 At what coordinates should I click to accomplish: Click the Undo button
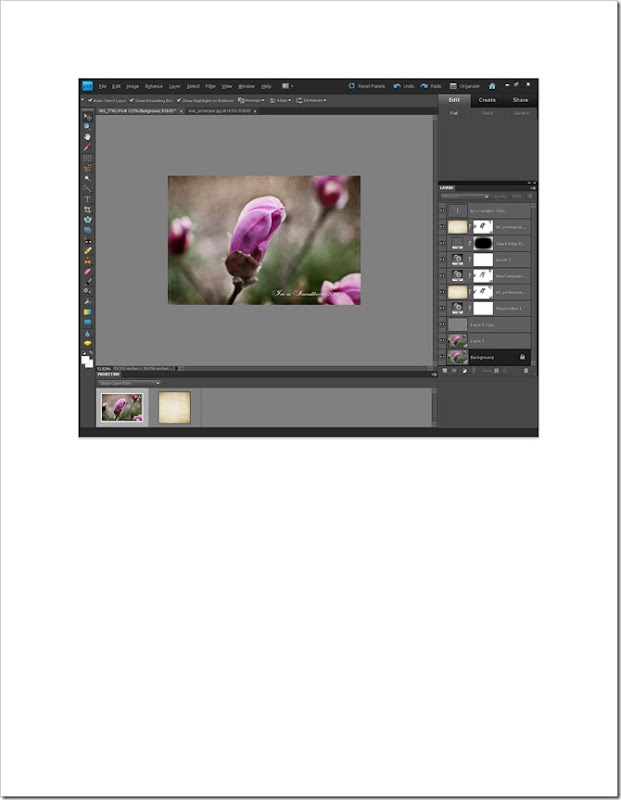(x=404, y=86)
